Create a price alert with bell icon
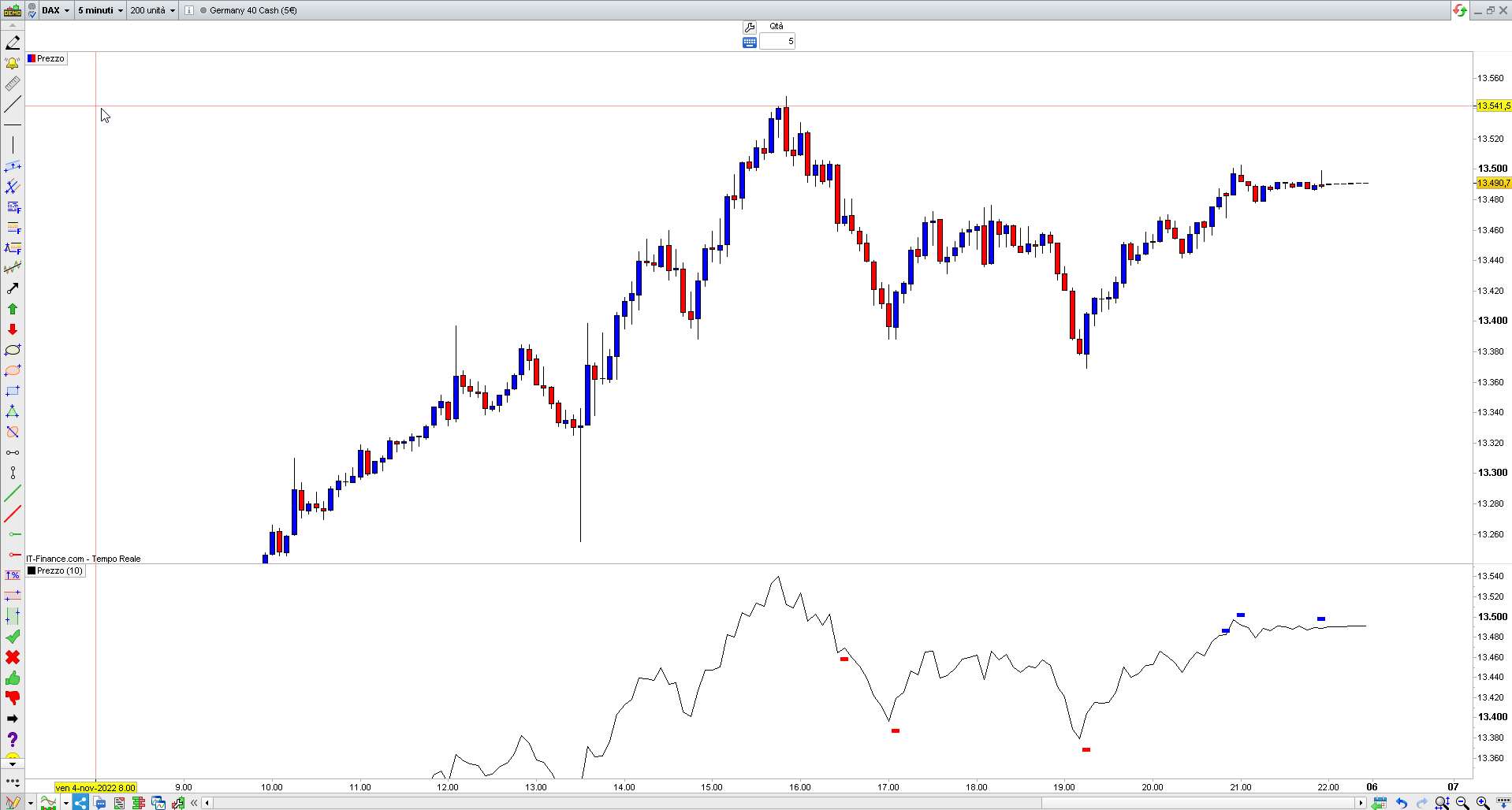 pyautogui.click(x=13, y=63)
